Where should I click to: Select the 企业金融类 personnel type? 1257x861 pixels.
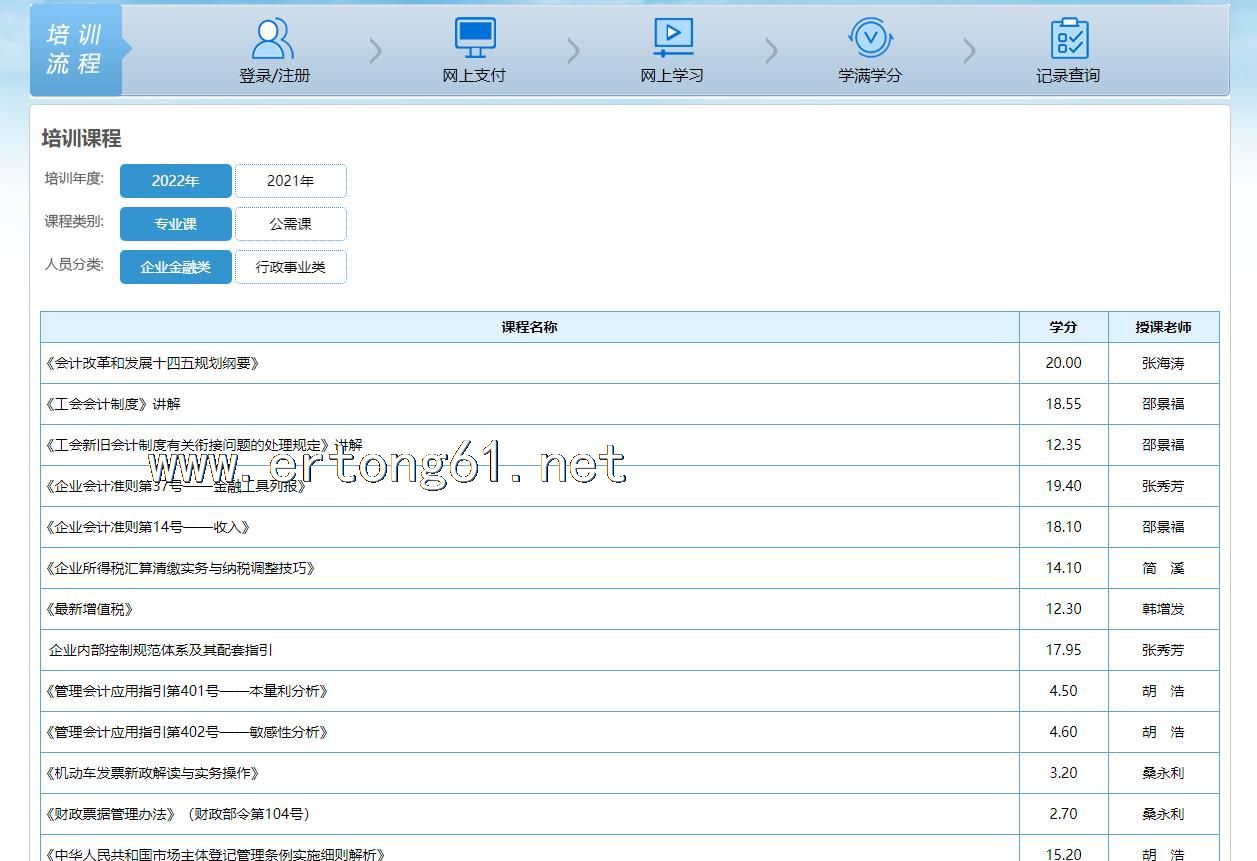(x=176, y=267)
